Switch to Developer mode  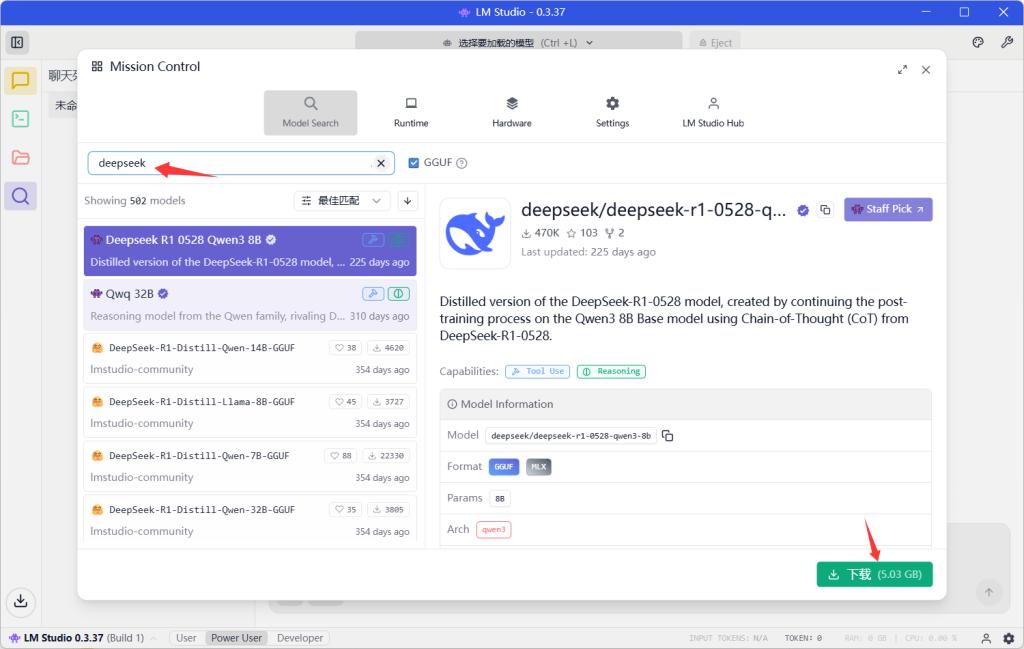[x=300, y=638]
